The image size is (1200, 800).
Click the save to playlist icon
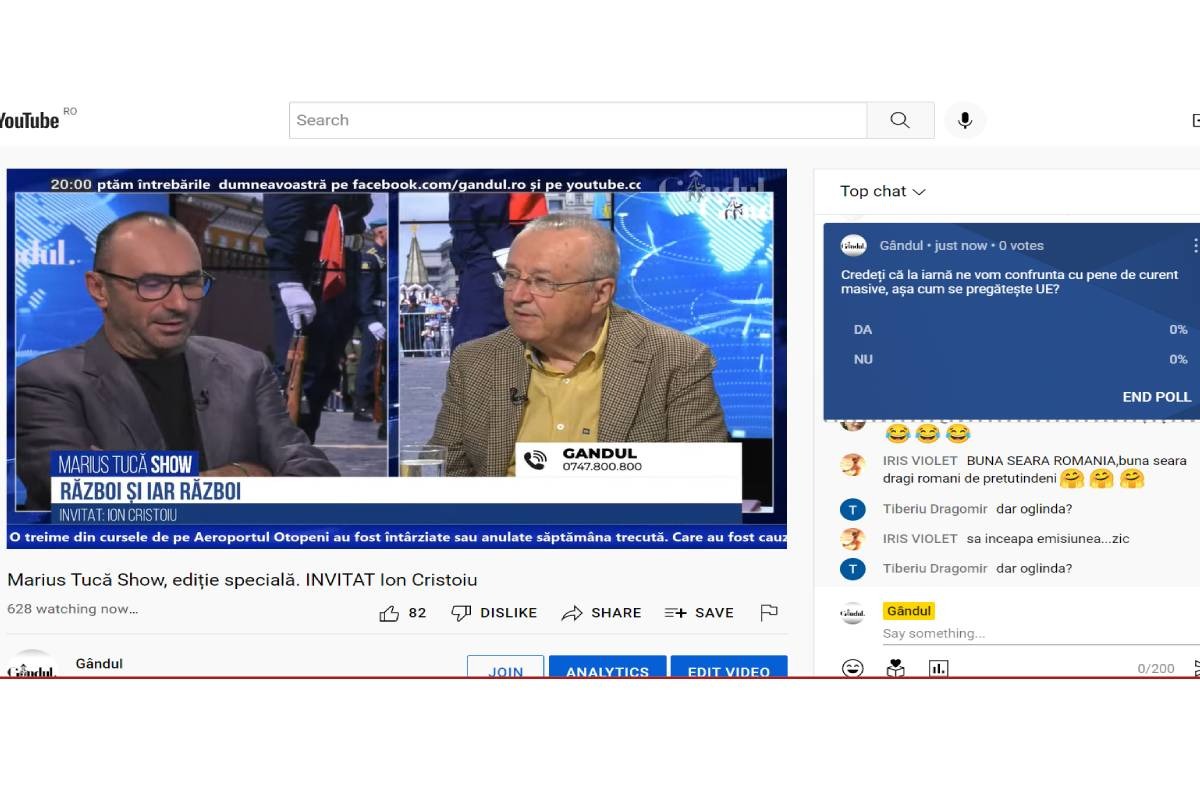675,613
